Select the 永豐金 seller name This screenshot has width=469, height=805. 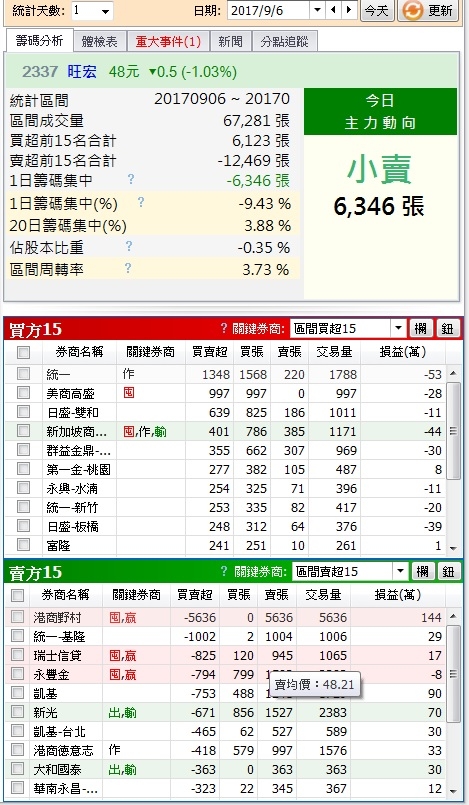pyautogui.click(x=51, y=675)
